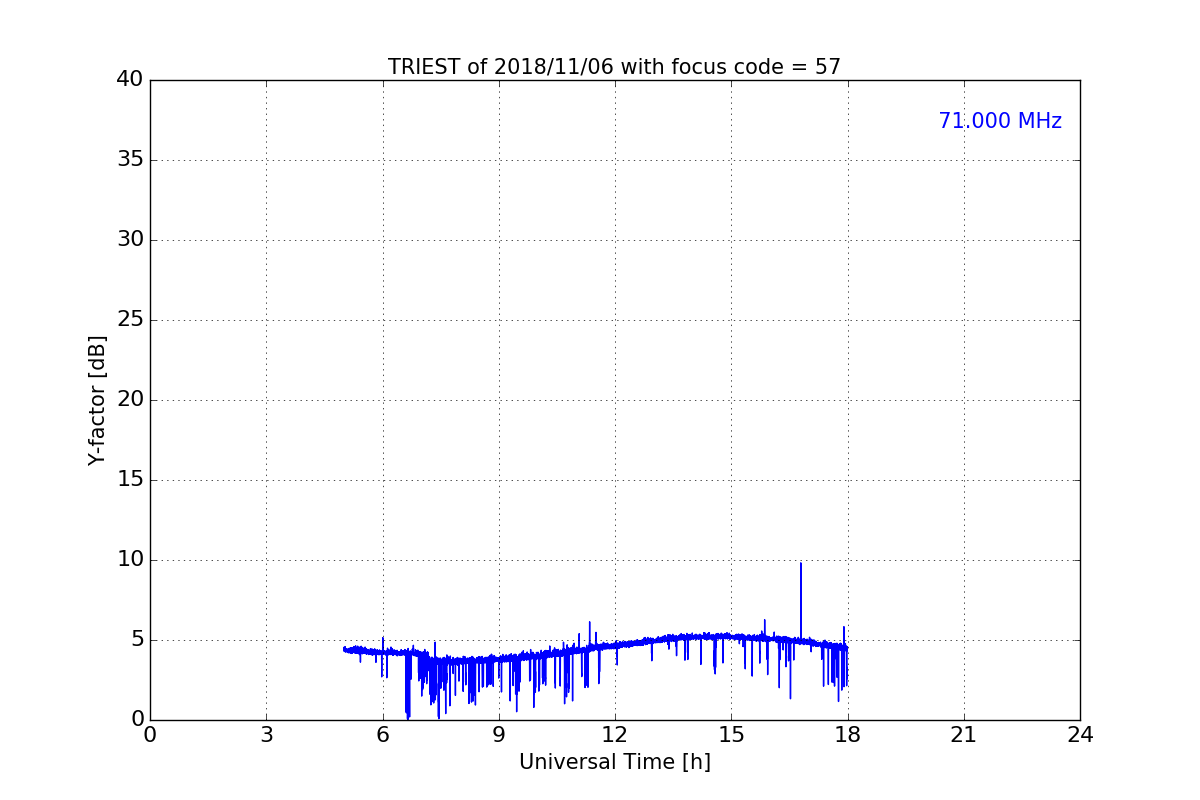
Task: Click the tall spike peak near 10 dB
Action: pos(800,564)
